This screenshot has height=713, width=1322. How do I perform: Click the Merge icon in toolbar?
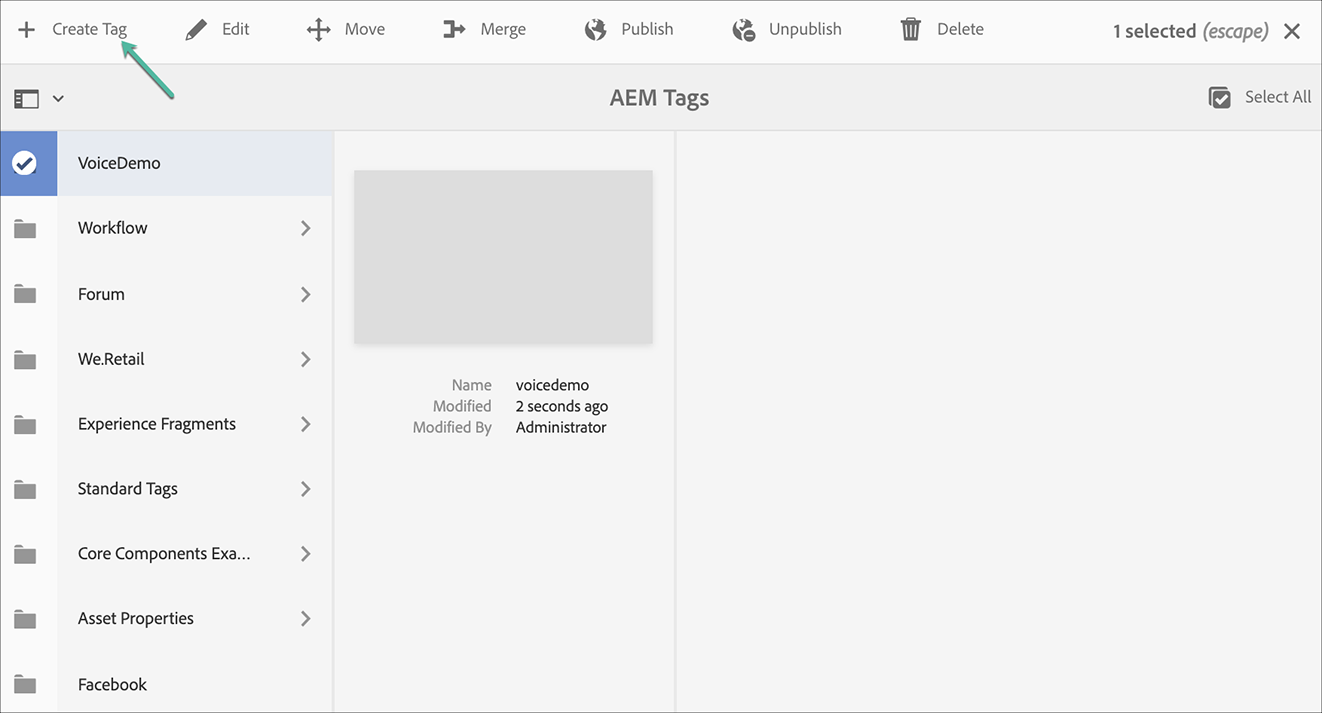click(454, 30)
